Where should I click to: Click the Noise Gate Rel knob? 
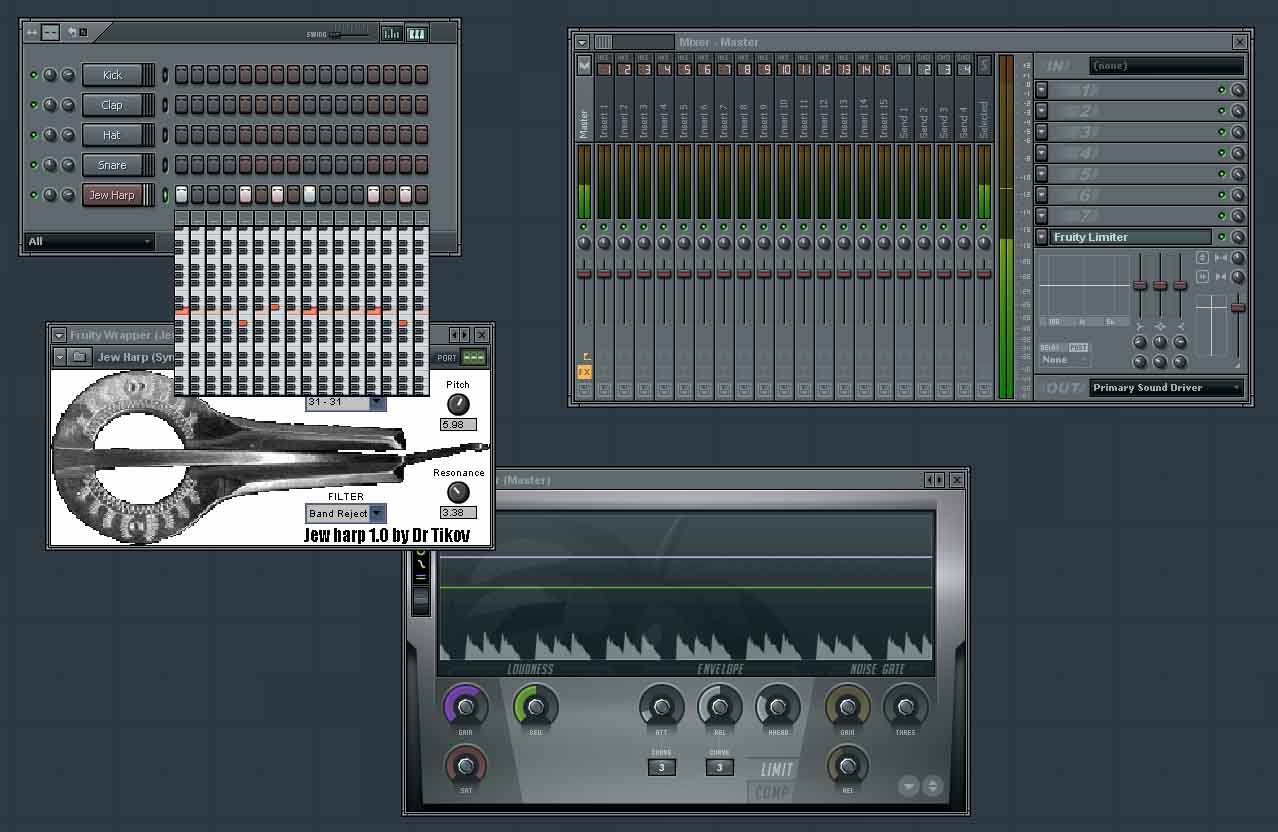point(847,766)
